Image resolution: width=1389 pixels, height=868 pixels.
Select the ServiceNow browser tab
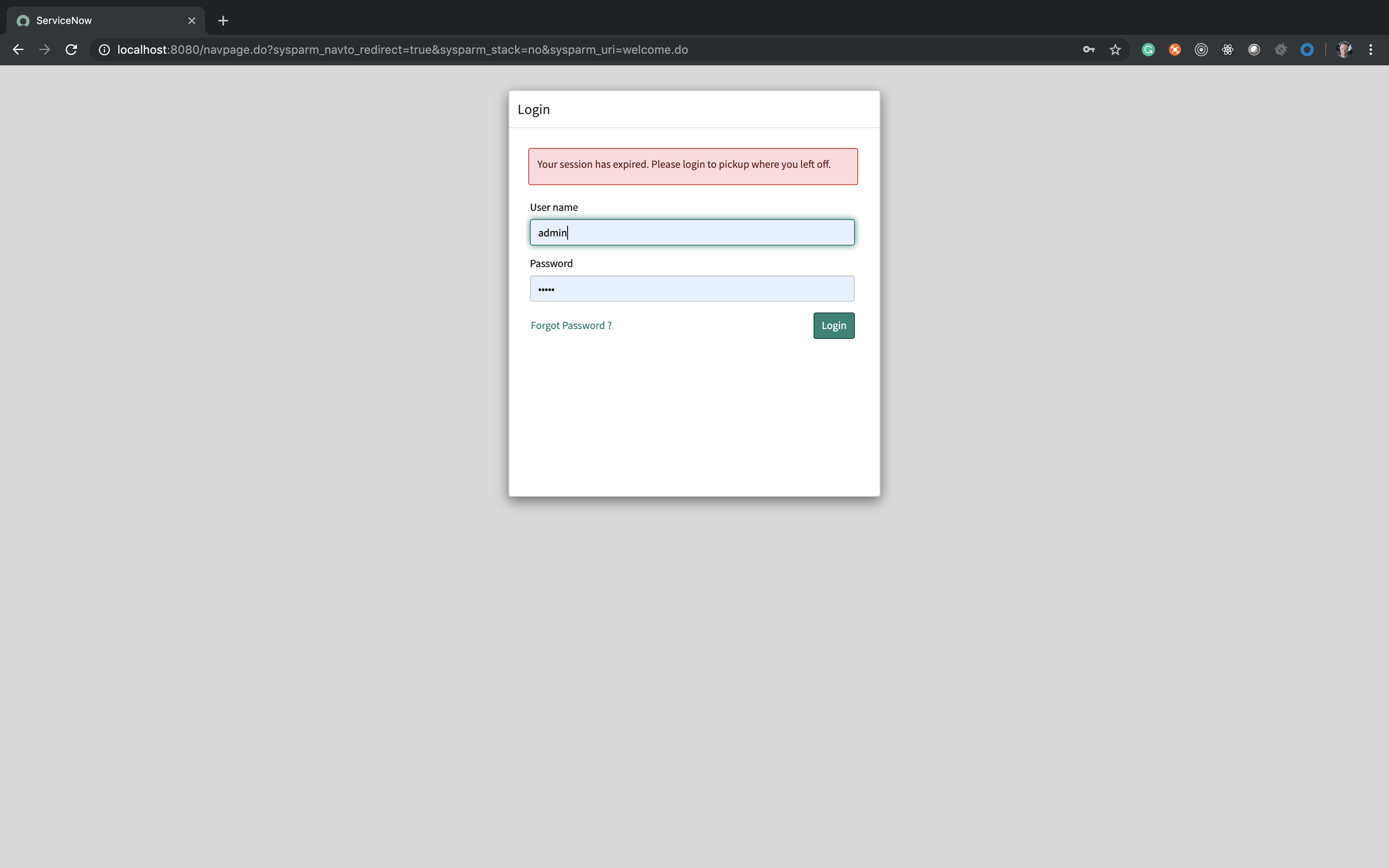[x=105, y=21]
